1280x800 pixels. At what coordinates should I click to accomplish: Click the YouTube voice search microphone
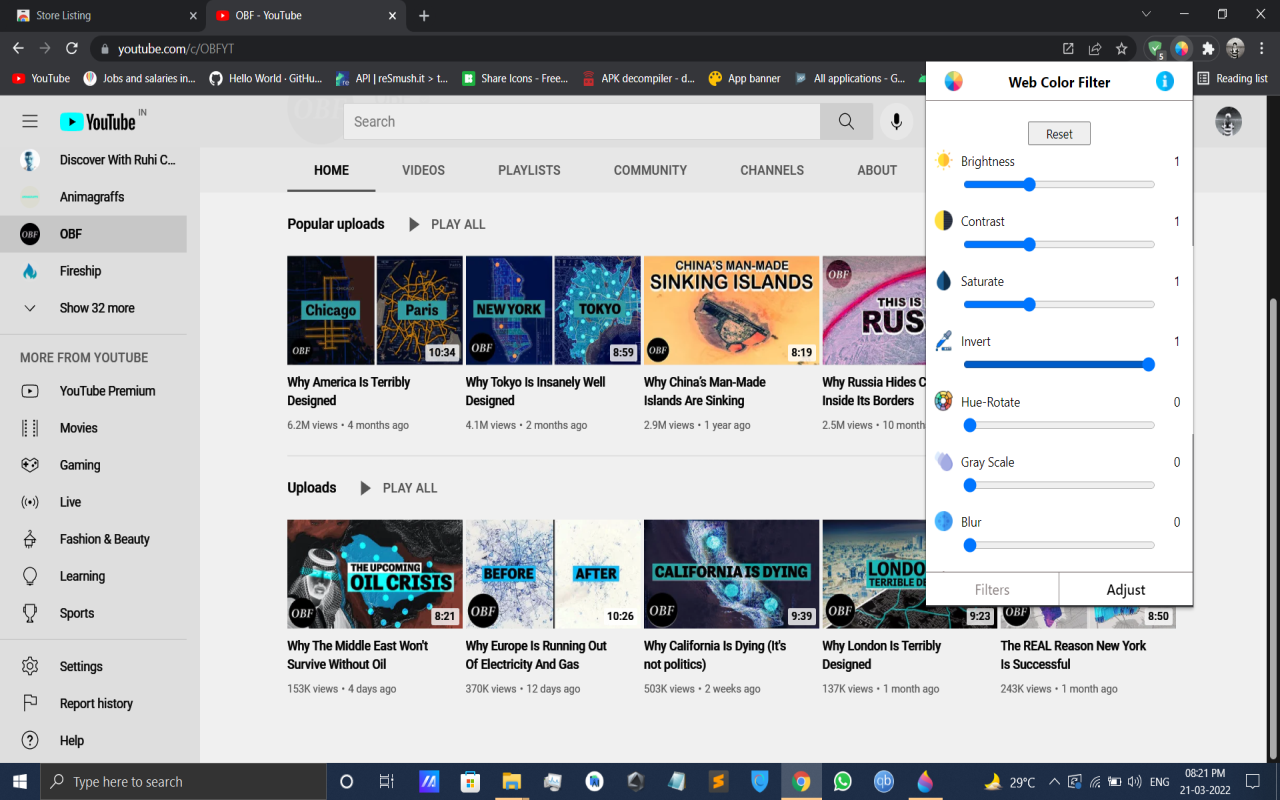[x=897, y=120]
